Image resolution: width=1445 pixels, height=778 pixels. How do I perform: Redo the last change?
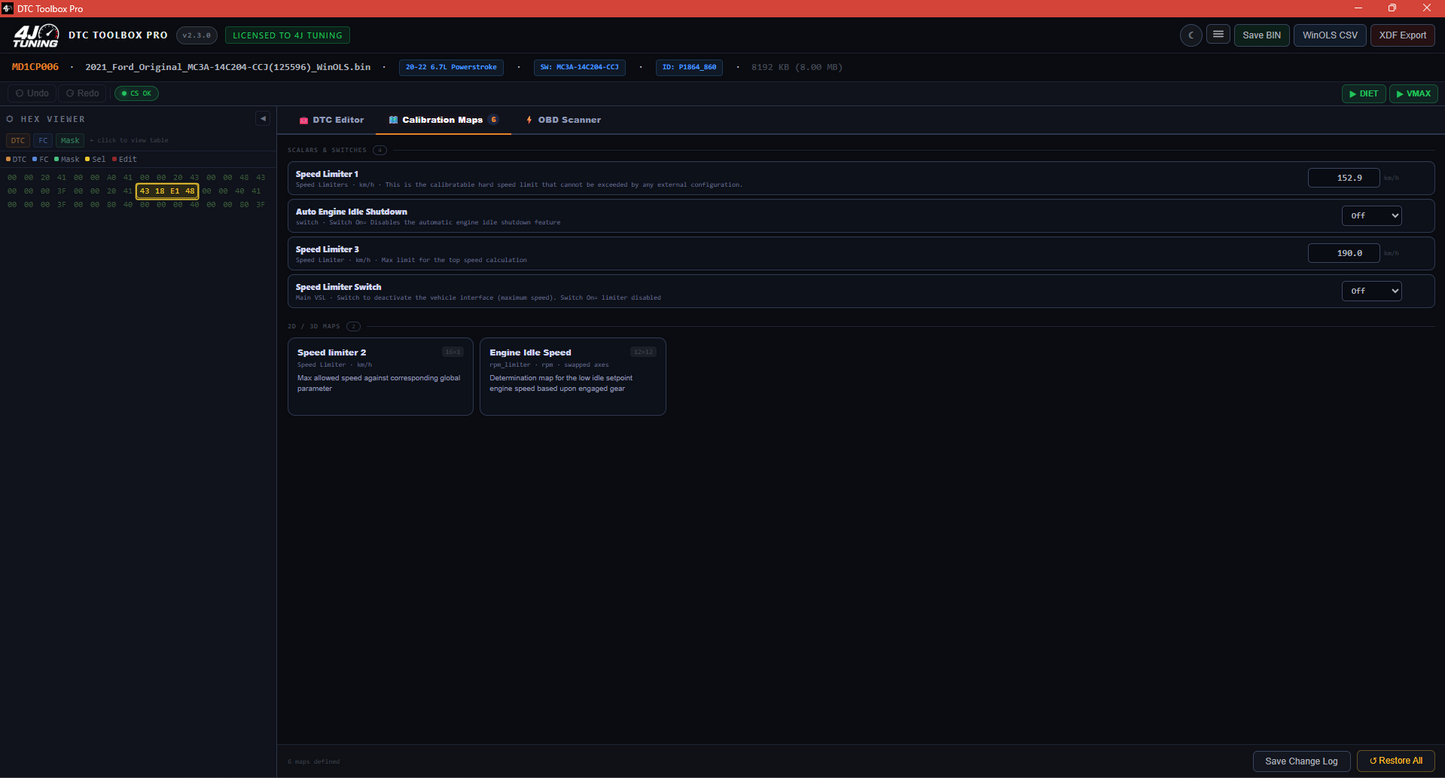[x=82, y=93]
